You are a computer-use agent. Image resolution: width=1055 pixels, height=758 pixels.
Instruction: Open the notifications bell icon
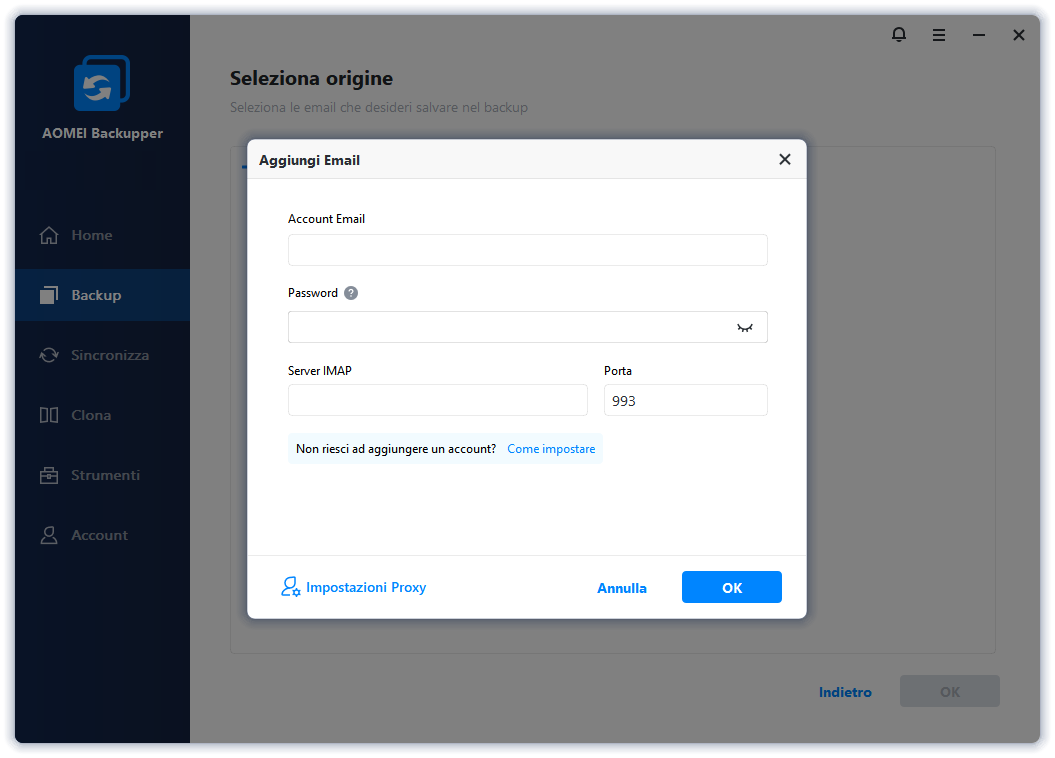pyautogui.click(x=898, y=35)
